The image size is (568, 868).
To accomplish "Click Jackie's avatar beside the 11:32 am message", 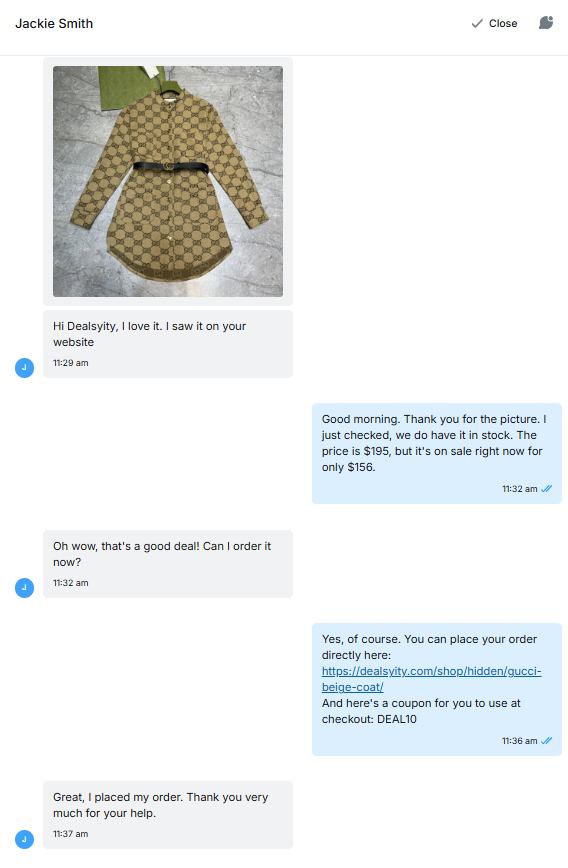I will tap(24, 587).
